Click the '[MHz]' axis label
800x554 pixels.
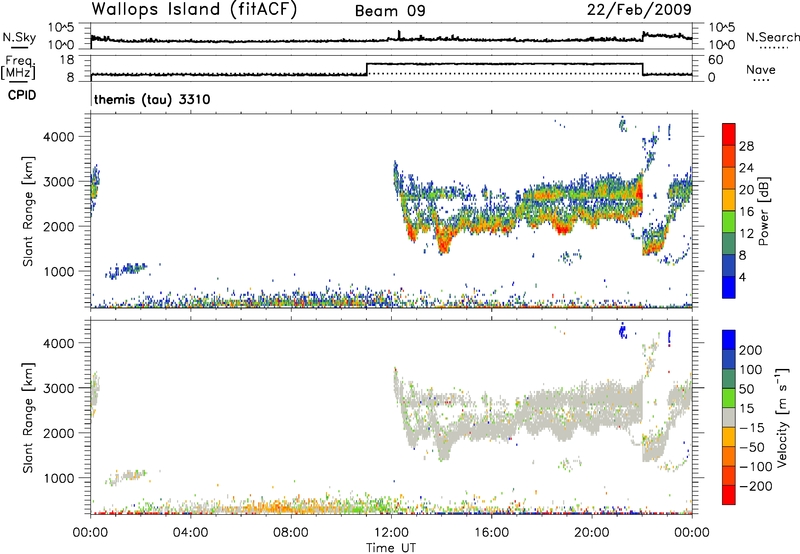18,72
